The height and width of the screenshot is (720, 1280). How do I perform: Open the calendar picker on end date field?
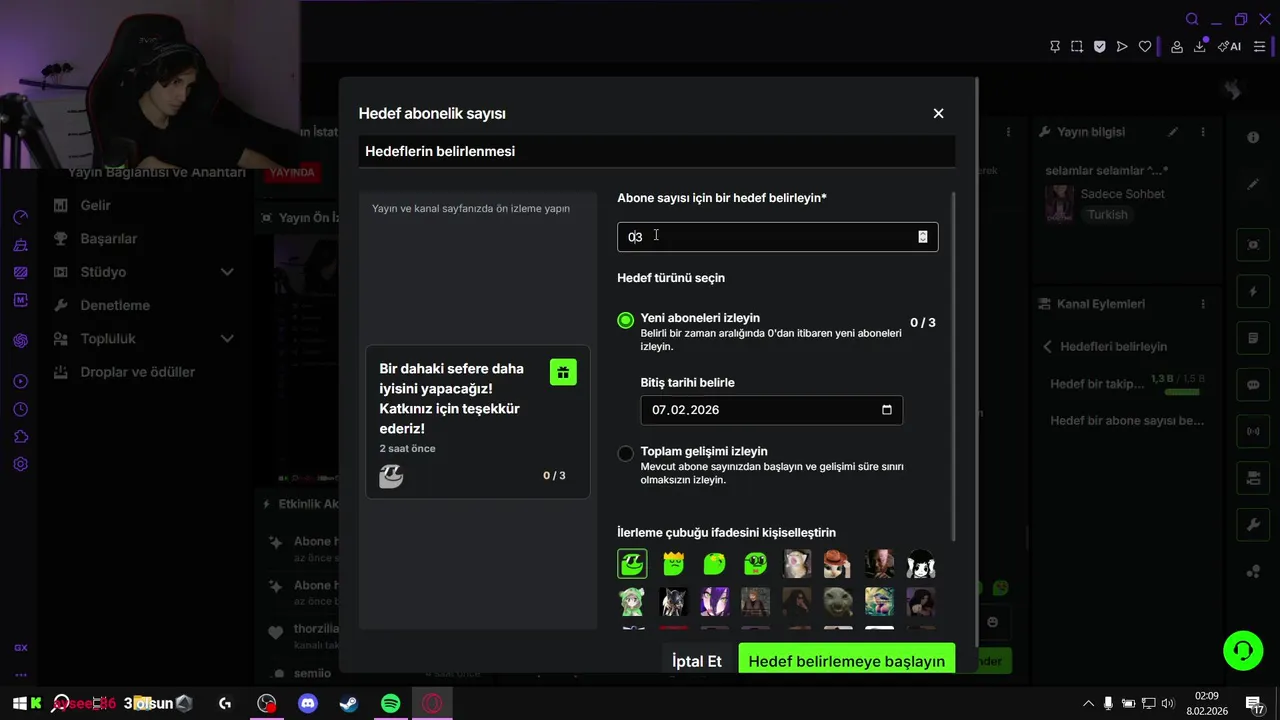tap(886, 410)
